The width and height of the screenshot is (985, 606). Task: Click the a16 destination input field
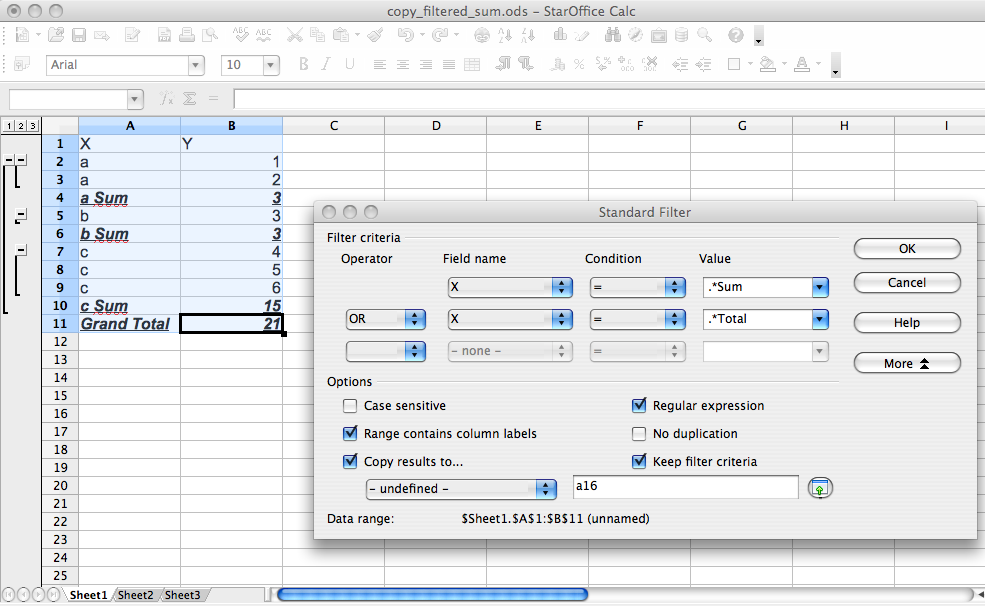tap(685, 488)
